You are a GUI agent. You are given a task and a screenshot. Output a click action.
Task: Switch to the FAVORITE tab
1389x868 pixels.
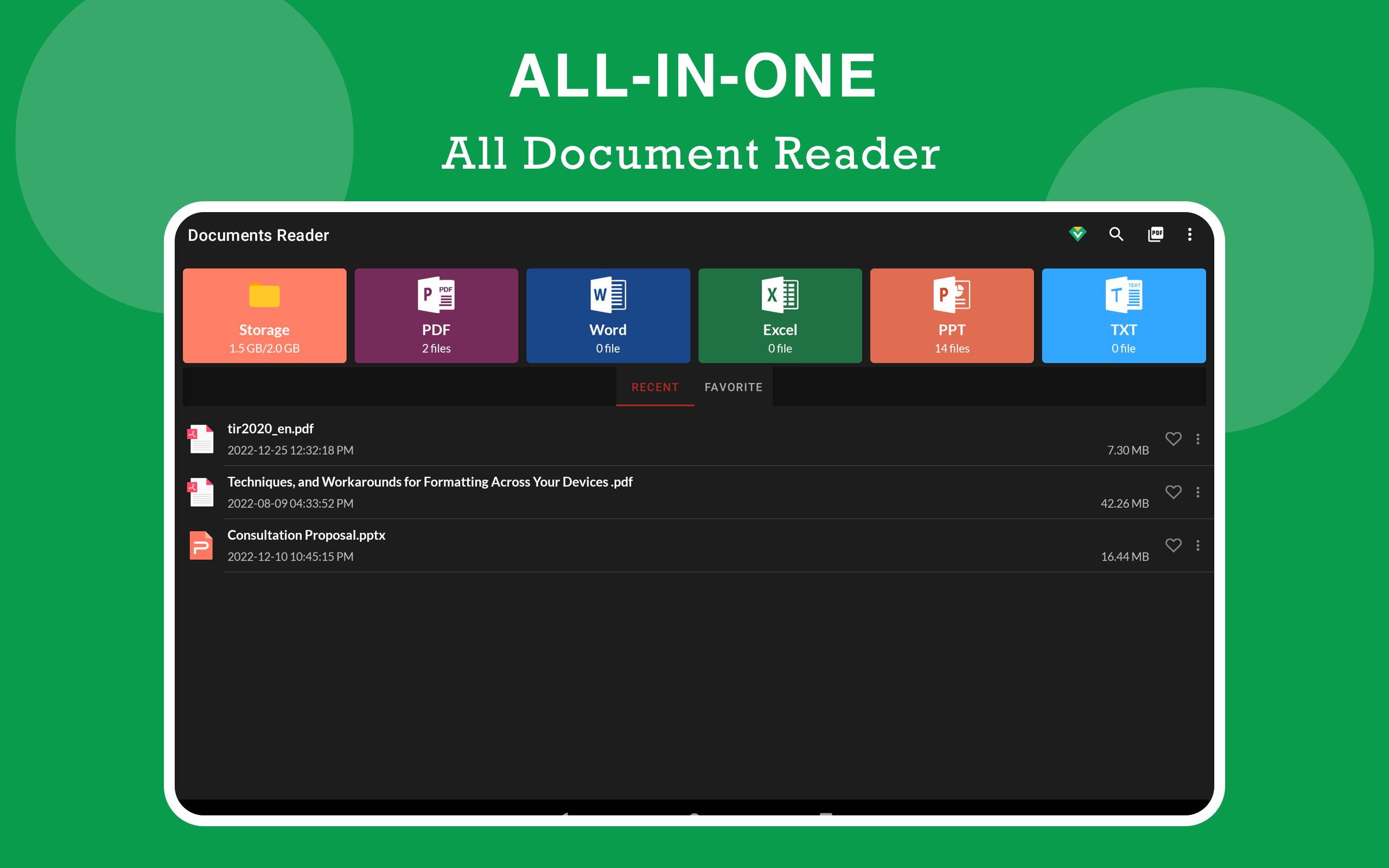(x=734, y=387)
